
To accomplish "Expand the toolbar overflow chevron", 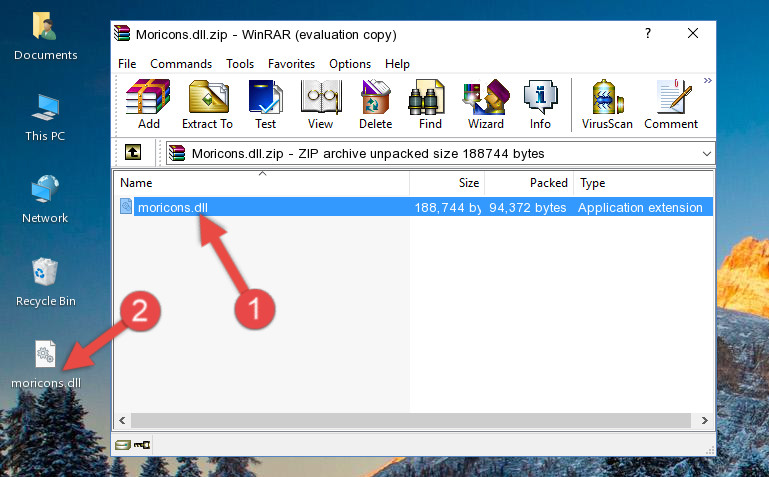I will pos(707,81).
